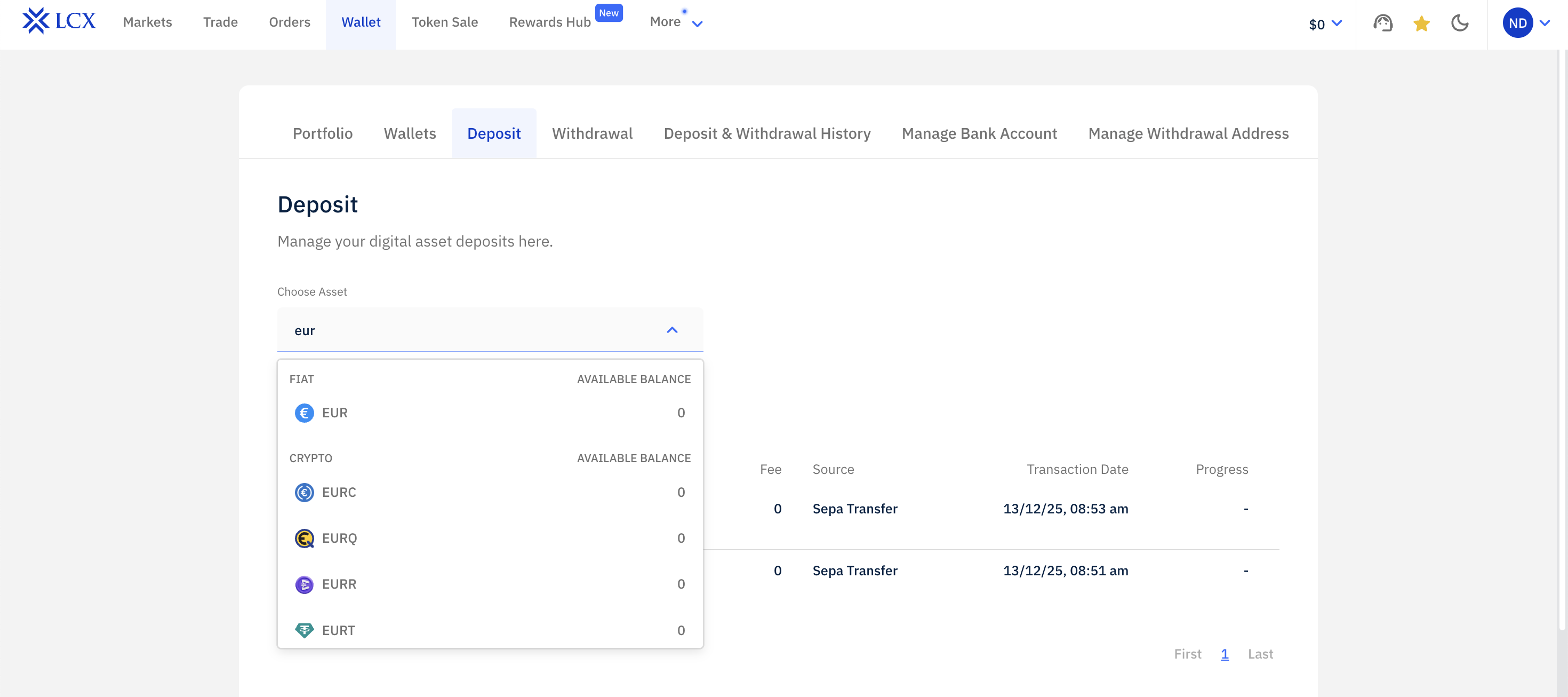Toggle dark mode with the moon icon
The height and width of the screenshot is (697, 1568).
tap(1459, 23)
